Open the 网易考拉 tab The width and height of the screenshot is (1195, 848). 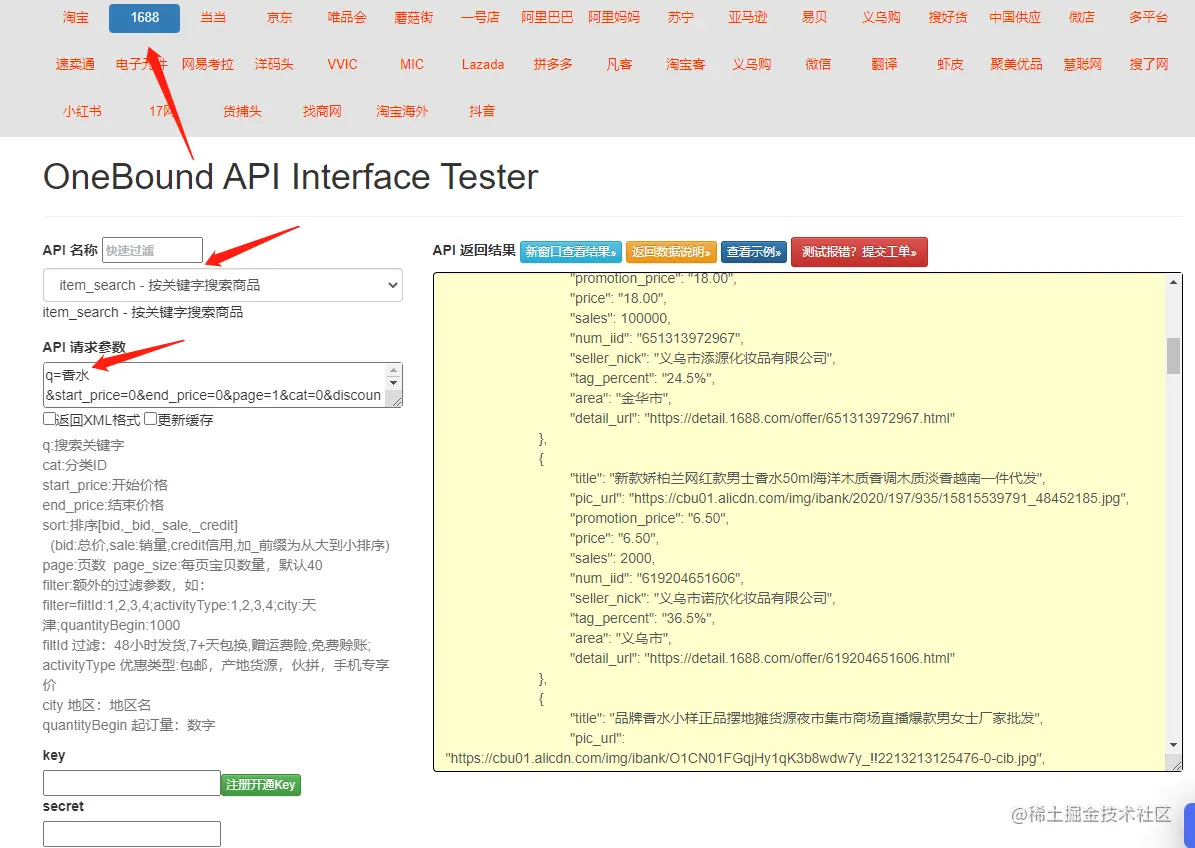(207, 65)
